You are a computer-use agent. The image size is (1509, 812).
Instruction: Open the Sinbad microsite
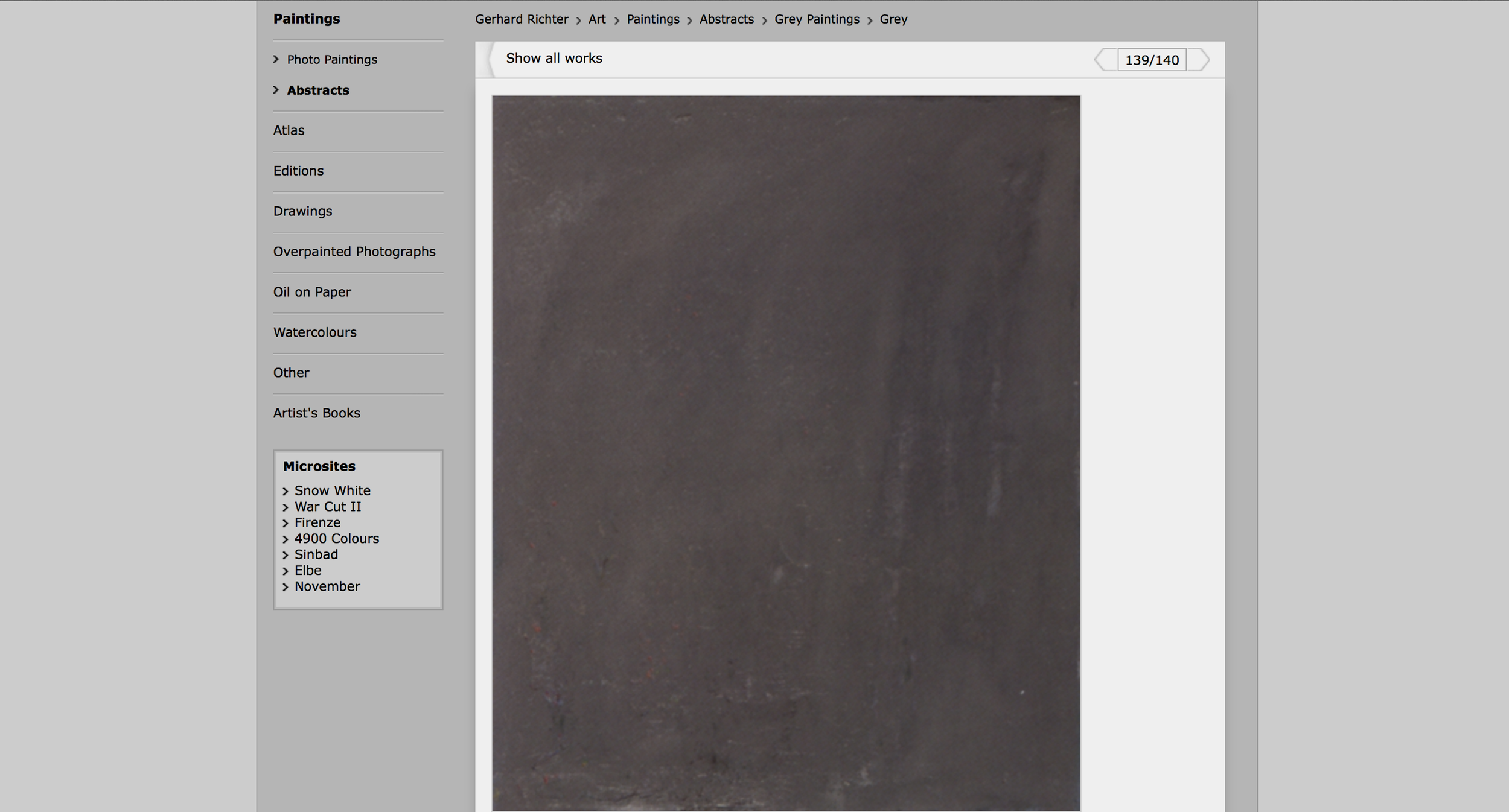point(316,554)
